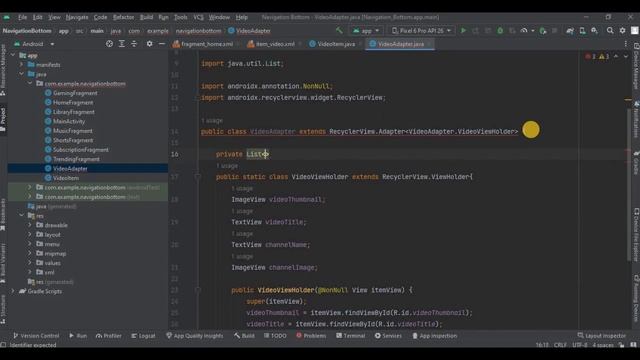Run the app with green play button
Viewport: 640px width, 360px height.
[x=463, y=31]
